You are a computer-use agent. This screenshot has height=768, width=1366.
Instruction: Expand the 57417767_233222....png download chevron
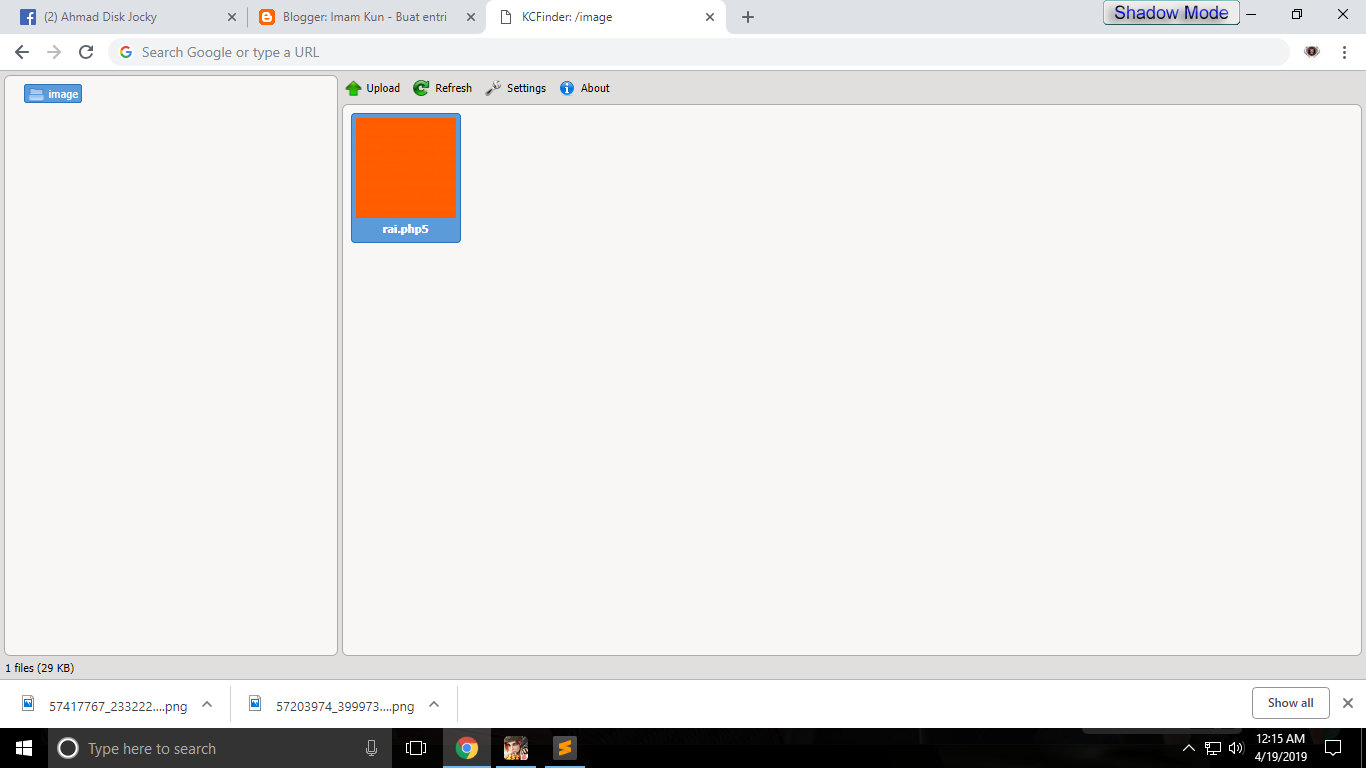(207, 704)
